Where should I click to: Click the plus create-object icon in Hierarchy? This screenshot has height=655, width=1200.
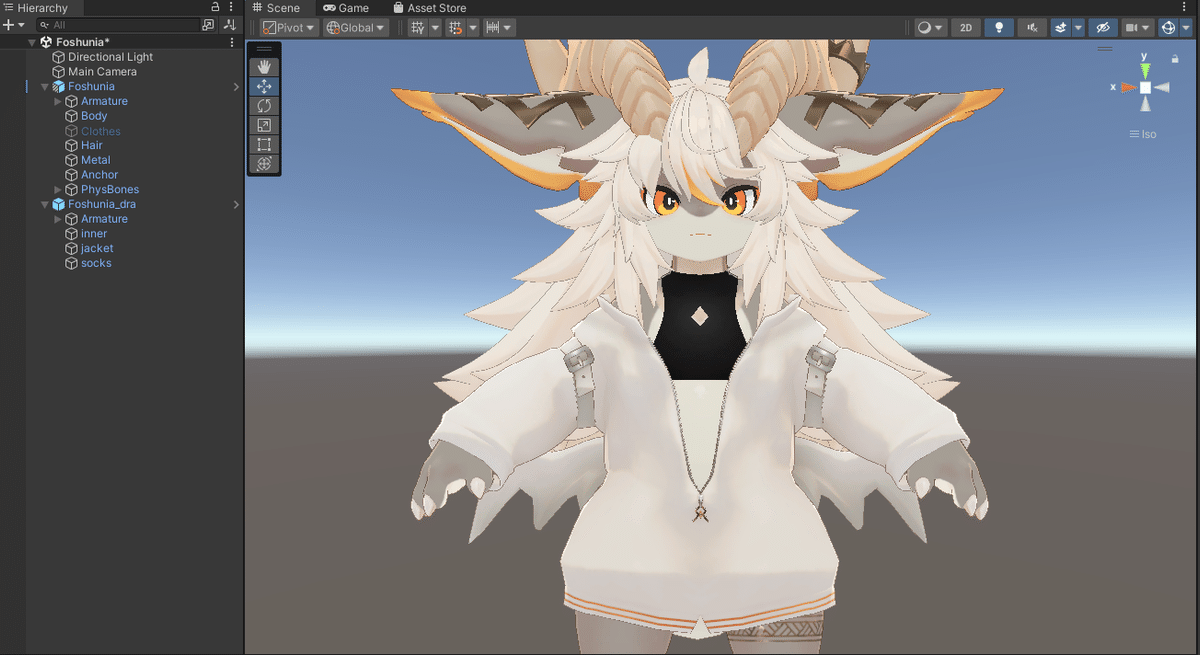8,25
